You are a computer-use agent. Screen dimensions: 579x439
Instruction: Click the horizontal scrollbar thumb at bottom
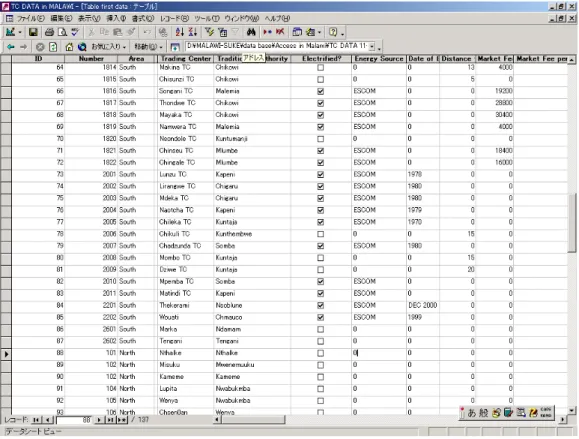click(x=253, y=420)
